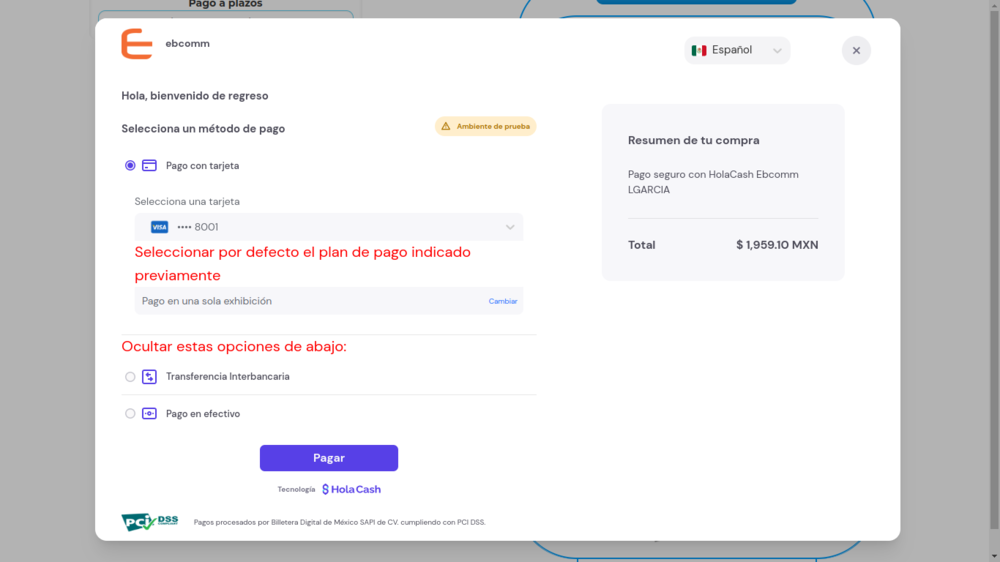Click the credit card icon beside Pago con tarjeta
Image resolution: width=1000 pixels, height=562 pixels.
click(x=149, y=166)
